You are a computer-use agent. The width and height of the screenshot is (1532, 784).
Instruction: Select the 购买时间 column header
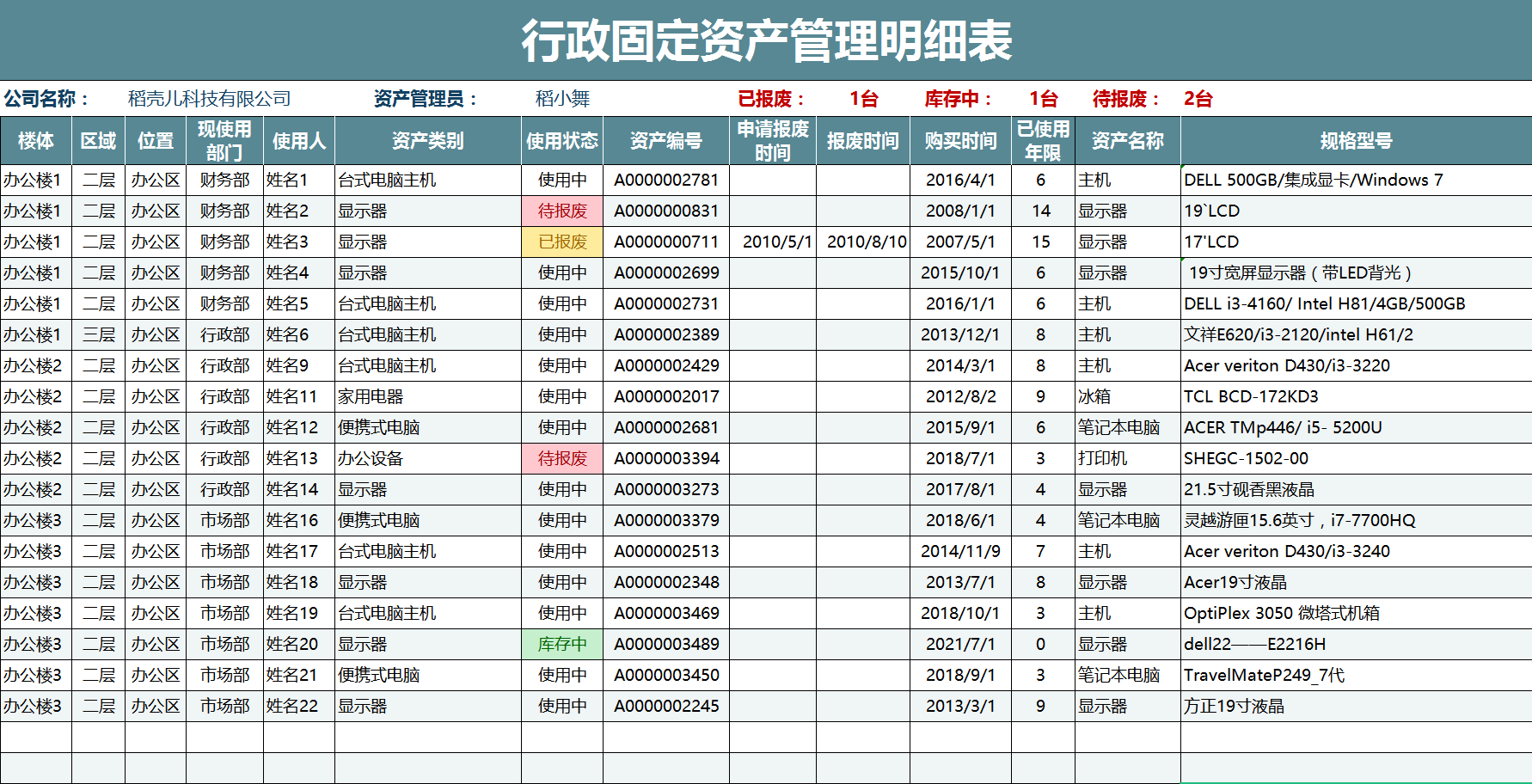960,141
